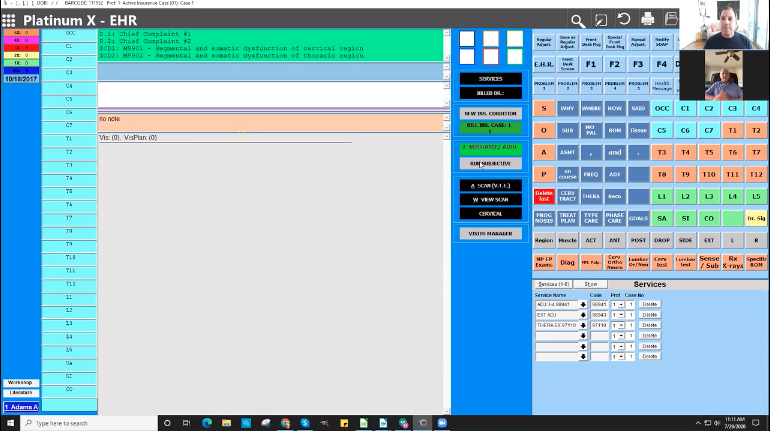
Task: Click Run Subjective button
Action: pos(491,163)
